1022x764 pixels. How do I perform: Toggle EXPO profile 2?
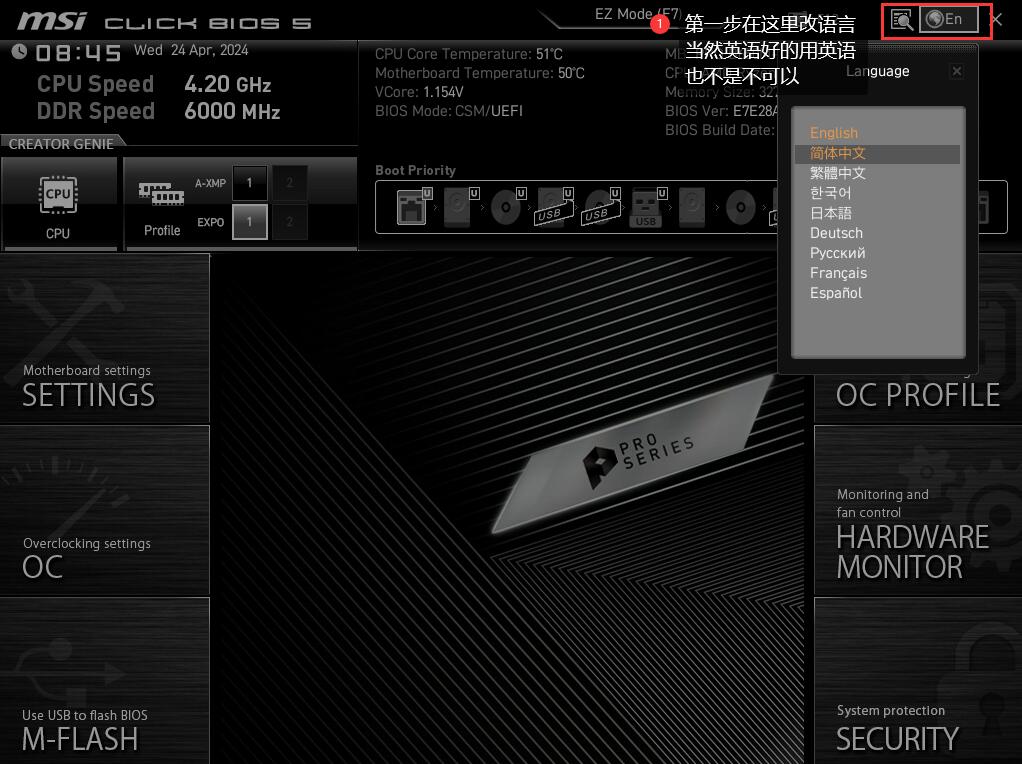click(x=290, y=222)
